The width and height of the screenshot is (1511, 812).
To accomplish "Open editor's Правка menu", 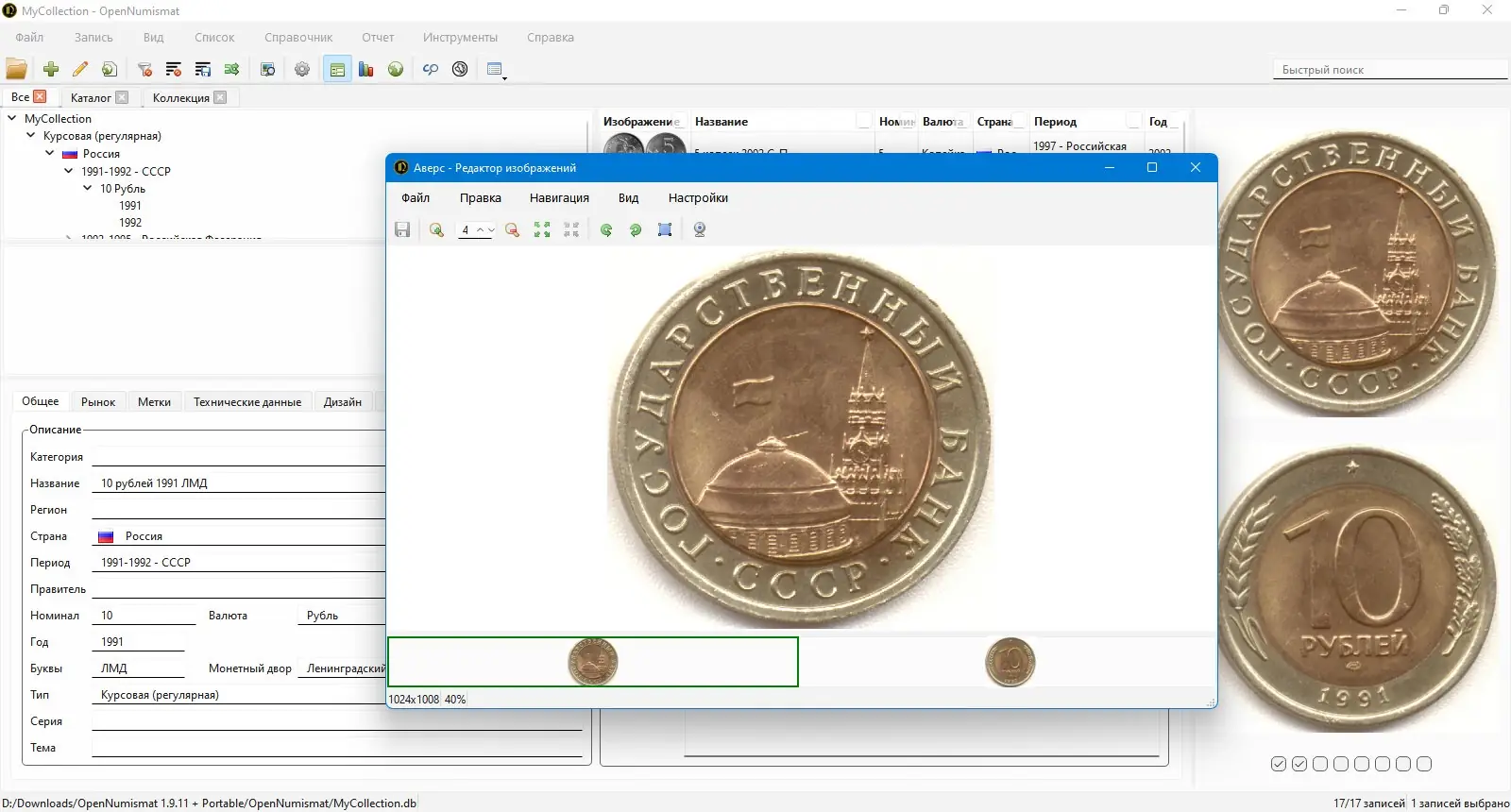I will [480, 197].
